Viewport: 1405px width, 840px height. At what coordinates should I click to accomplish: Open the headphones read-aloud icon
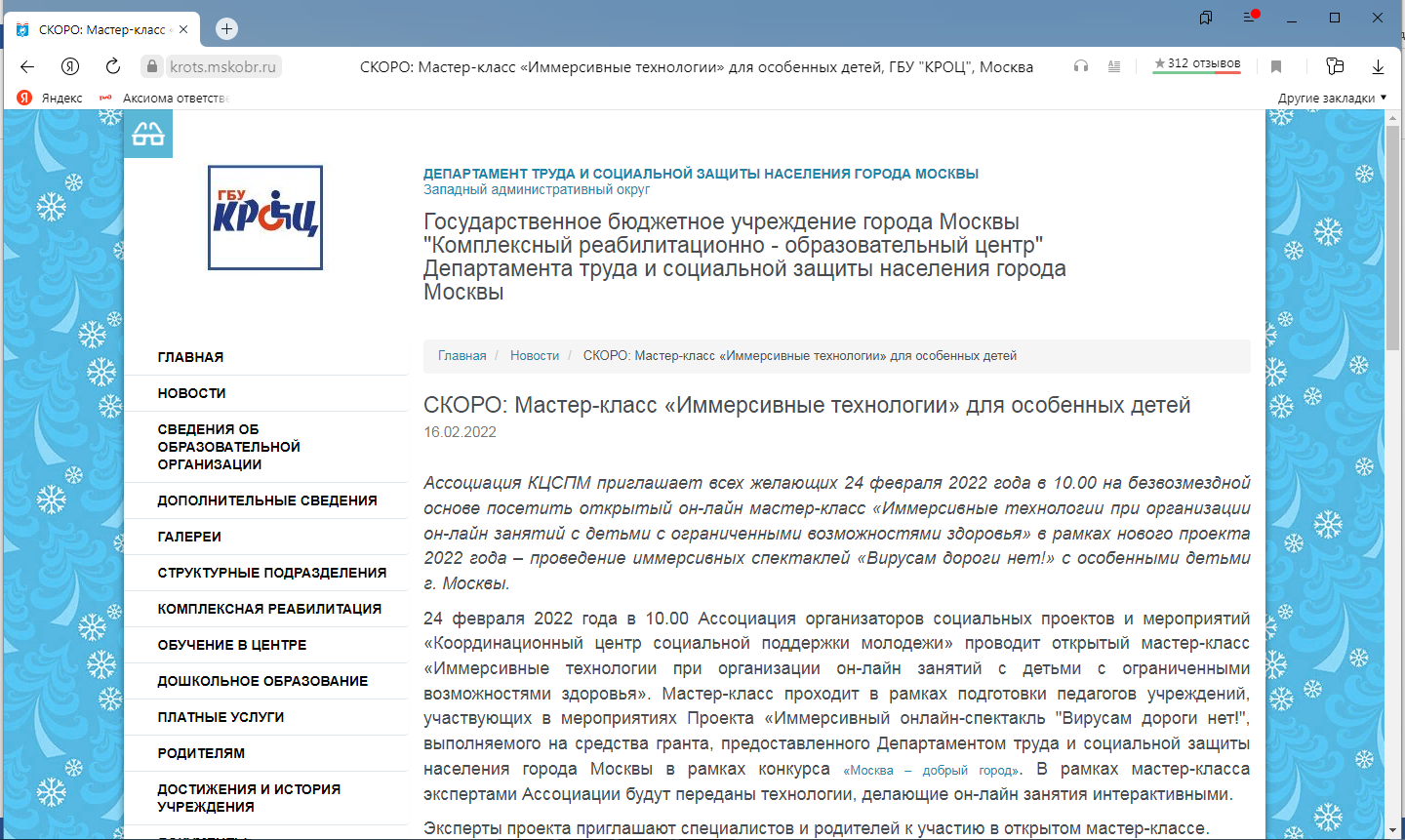pos(1080,66)
